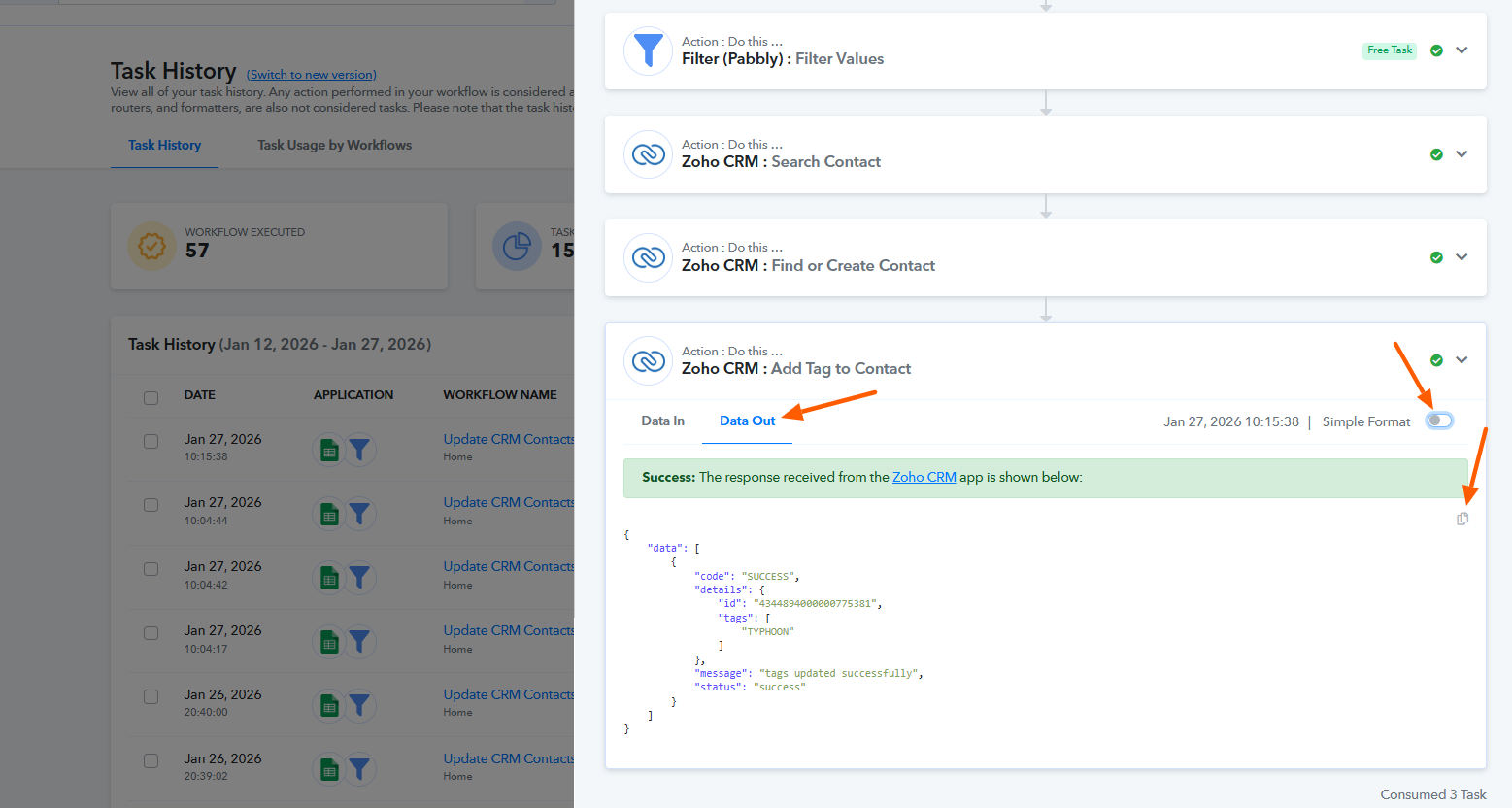
Task: Open Task Usage by Workflows tab
Action: pos(334,145)
